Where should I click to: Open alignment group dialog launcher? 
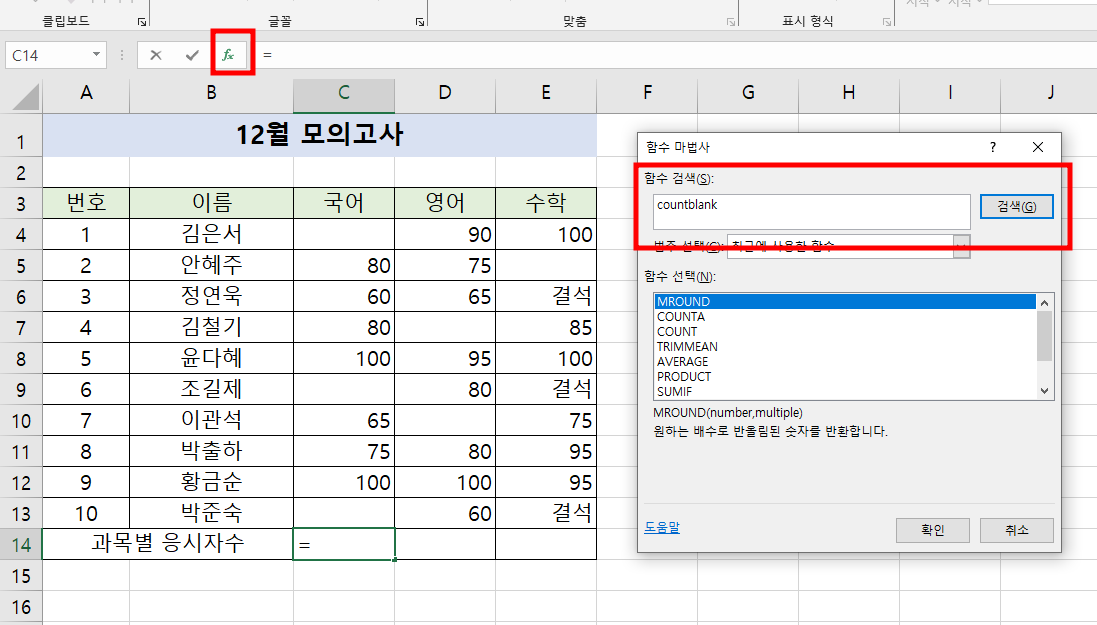(730, 22)
